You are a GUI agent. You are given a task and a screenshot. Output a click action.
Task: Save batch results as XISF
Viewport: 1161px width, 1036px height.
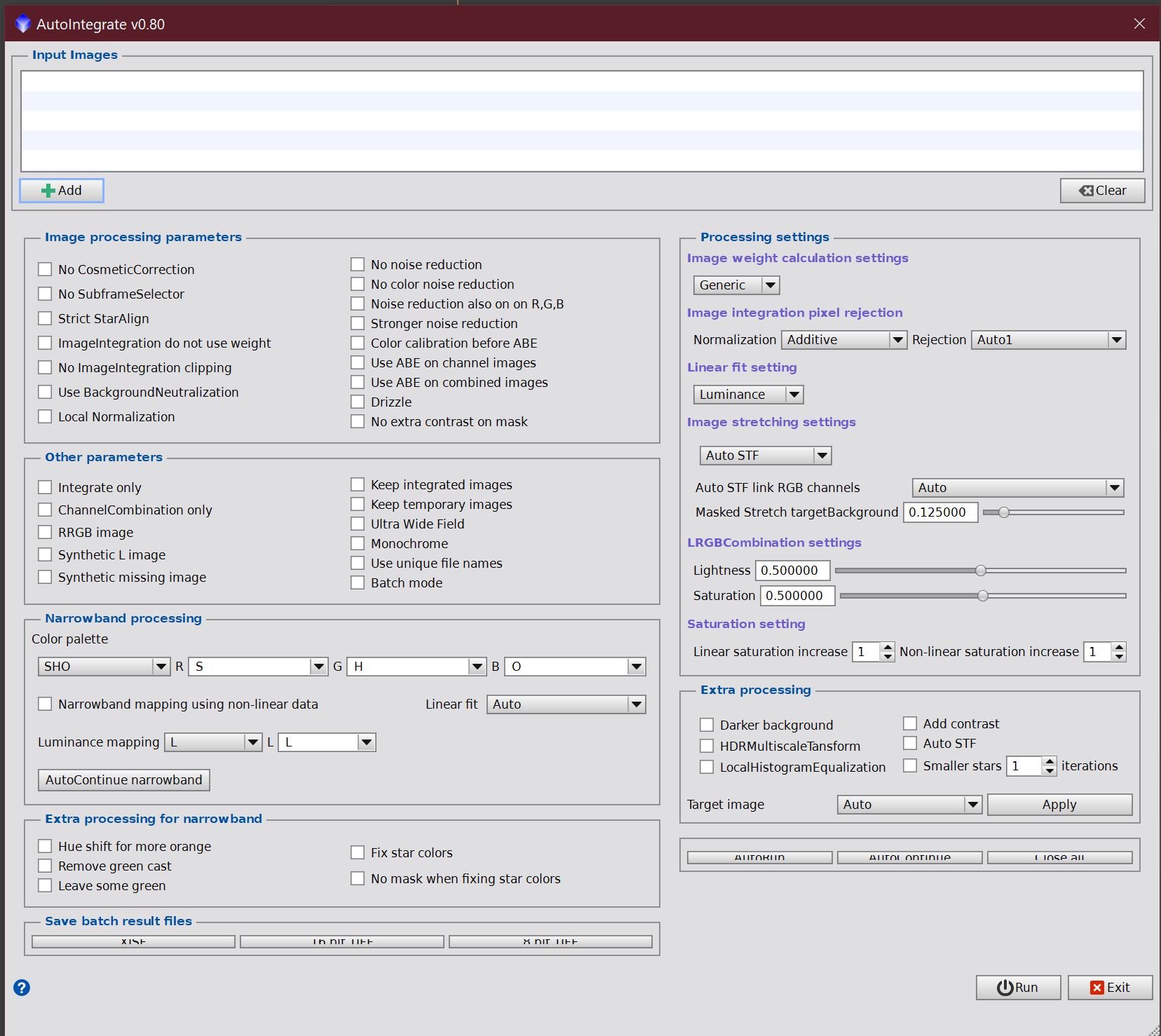coord(133,941)
